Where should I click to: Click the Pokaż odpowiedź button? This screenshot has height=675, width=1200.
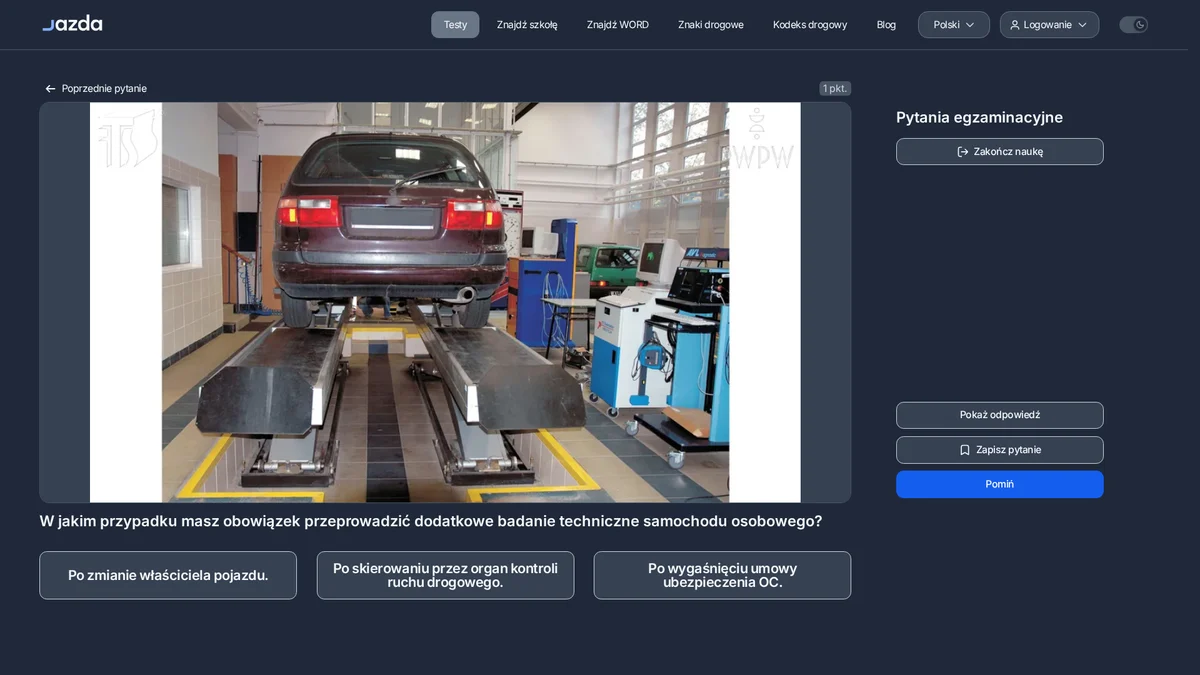coord(1000,415)
